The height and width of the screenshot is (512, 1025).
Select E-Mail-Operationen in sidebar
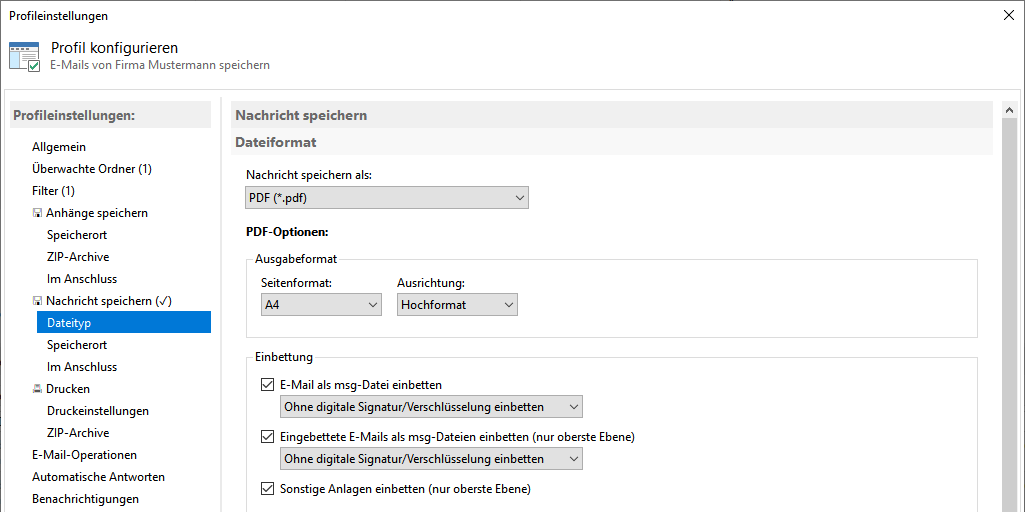click(84, 455)
